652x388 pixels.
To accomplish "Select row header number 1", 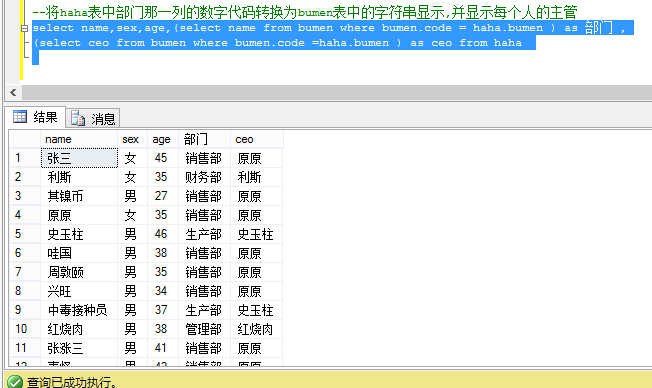I will click(25, 158).
